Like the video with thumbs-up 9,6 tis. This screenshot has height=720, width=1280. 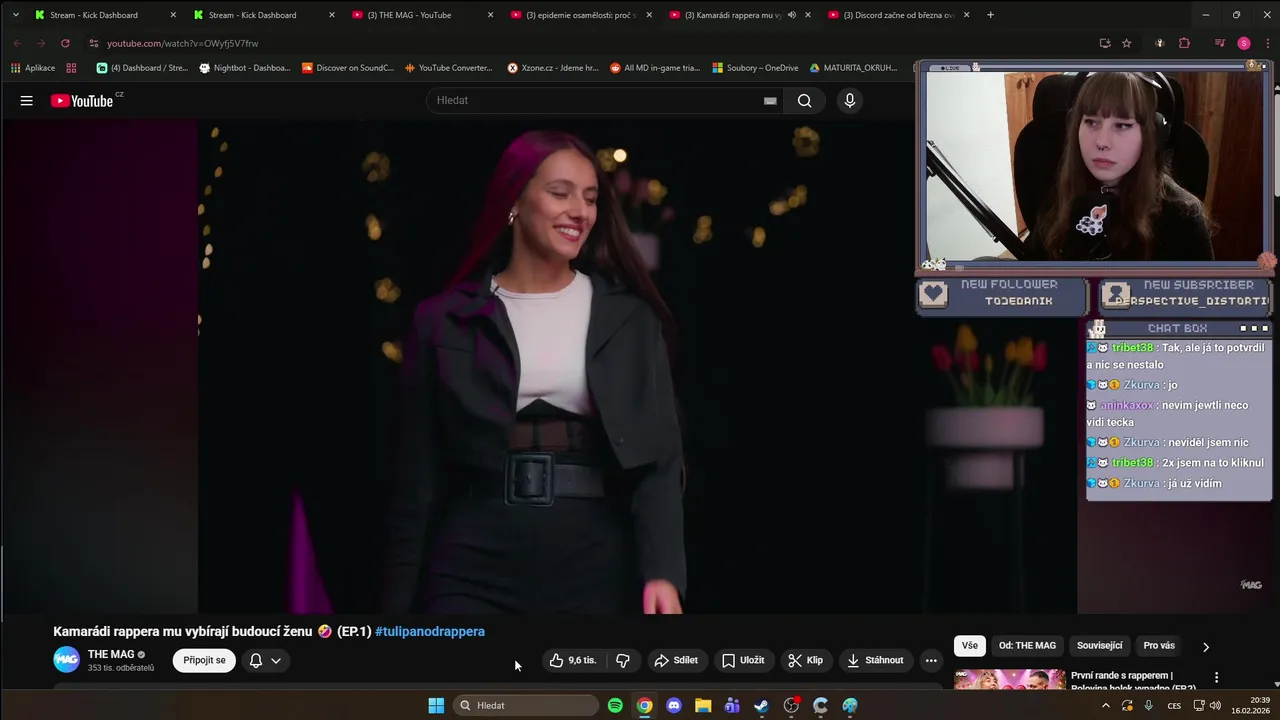(x=572, y=660)
